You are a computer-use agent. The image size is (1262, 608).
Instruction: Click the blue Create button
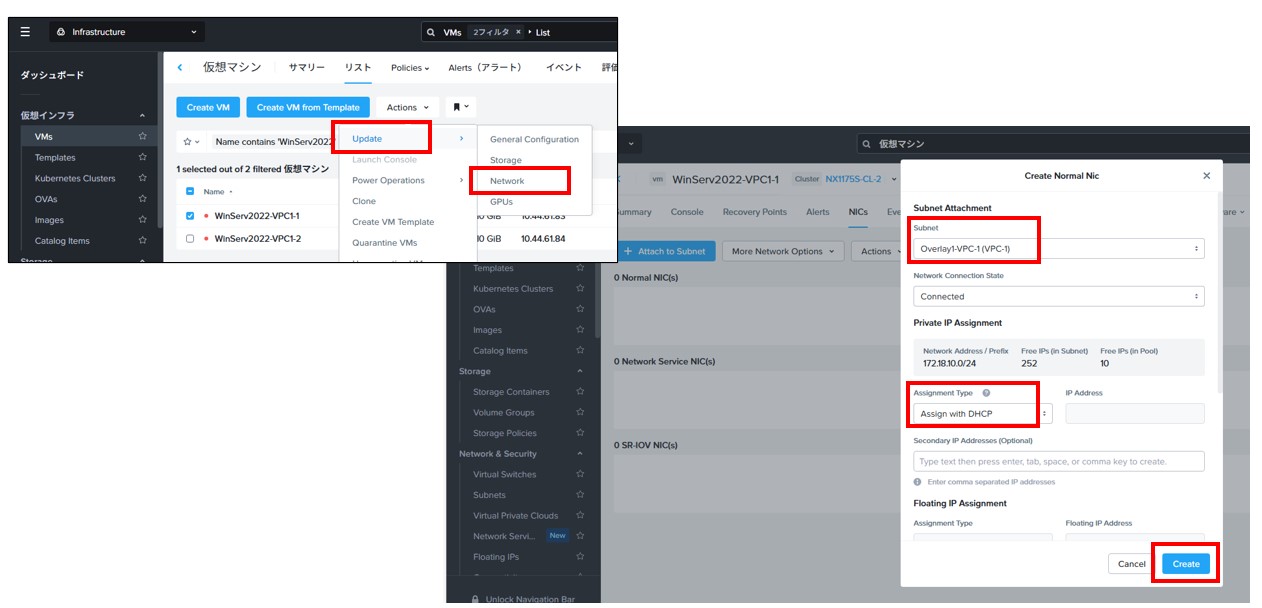pyautogui.click(x=1186, y=564)
